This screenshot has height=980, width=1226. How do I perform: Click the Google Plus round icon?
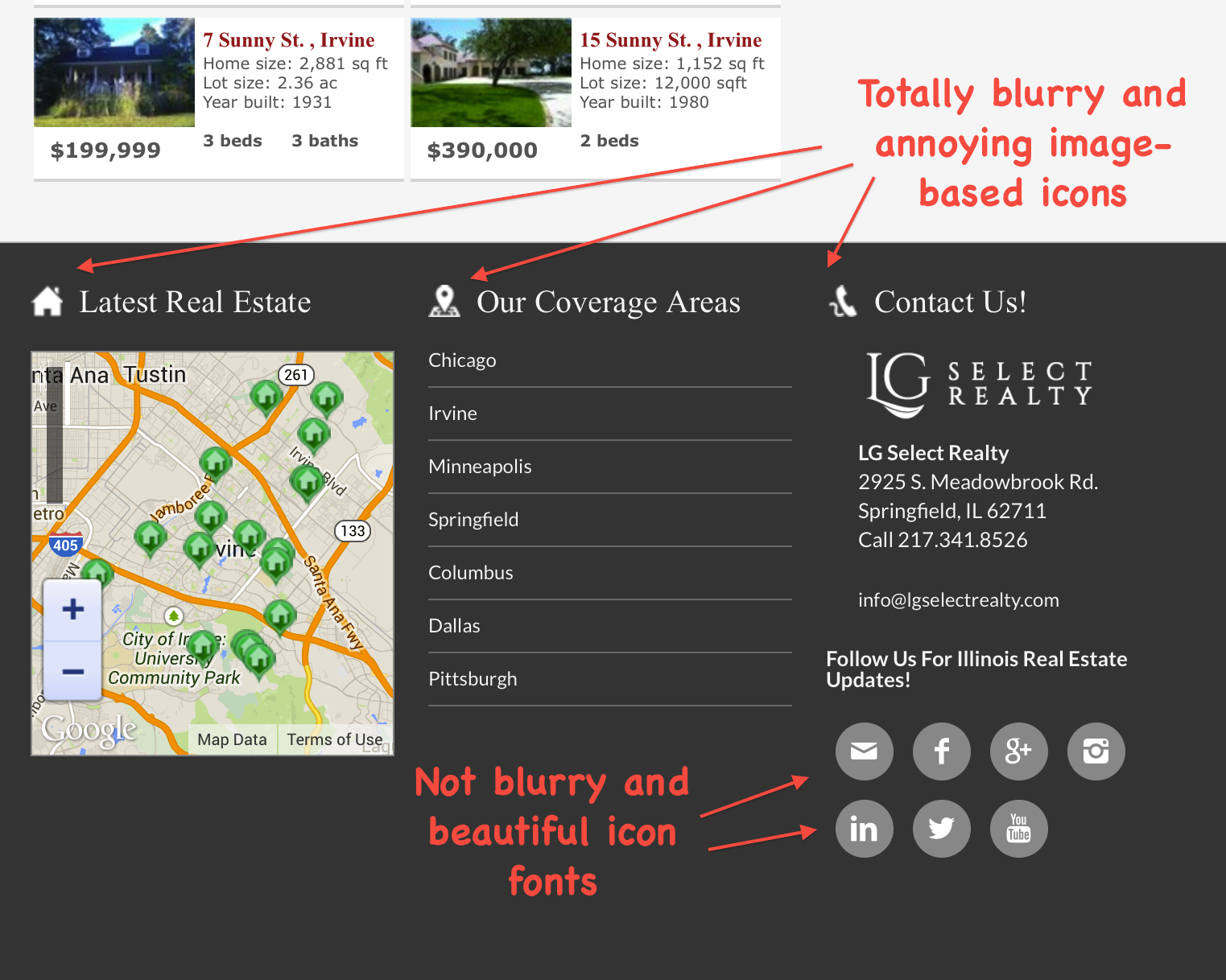pos(1018,751)
